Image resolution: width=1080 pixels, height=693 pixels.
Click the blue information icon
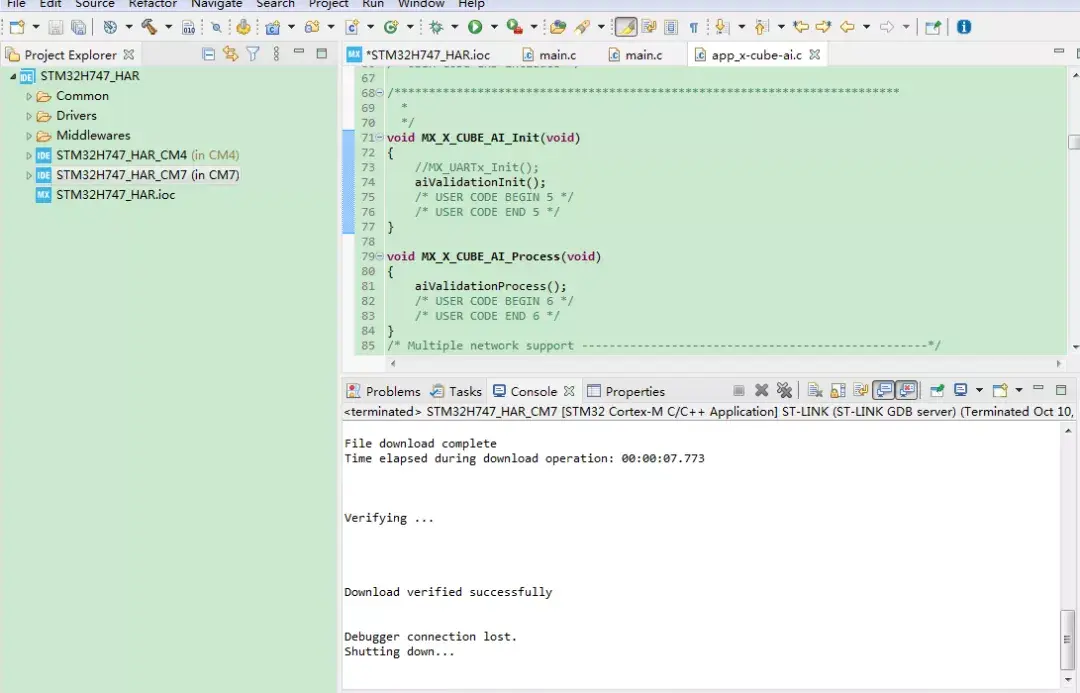point(964,27)
